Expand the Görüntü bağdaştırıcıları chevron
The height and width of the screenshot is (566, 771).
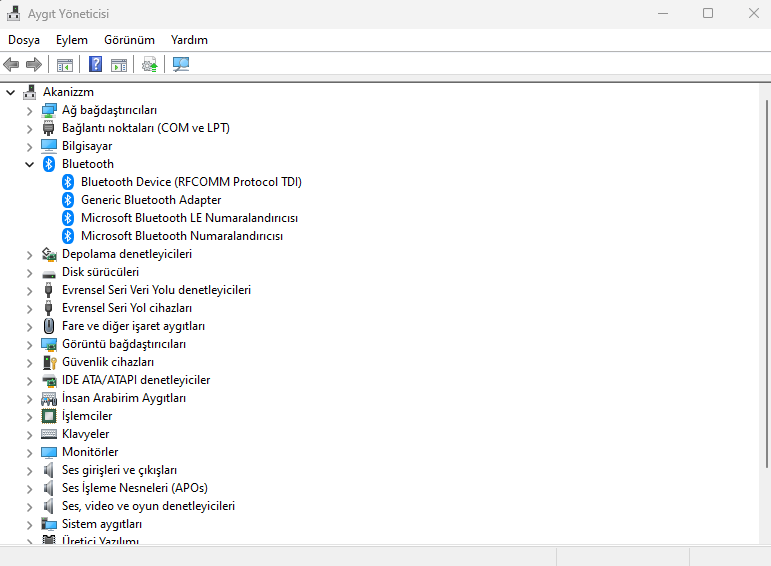coord(30,344)
